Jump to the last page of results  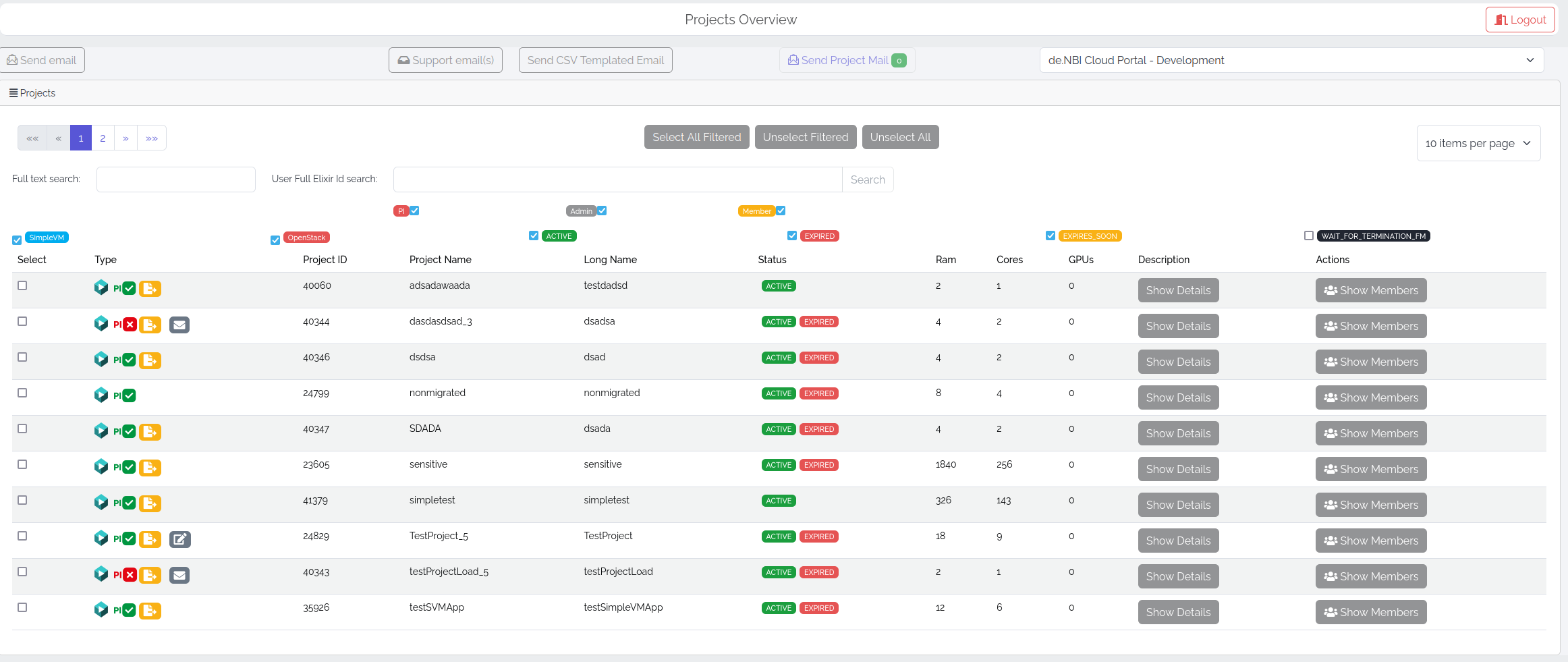pyautogui.click(x=152, y=138)
